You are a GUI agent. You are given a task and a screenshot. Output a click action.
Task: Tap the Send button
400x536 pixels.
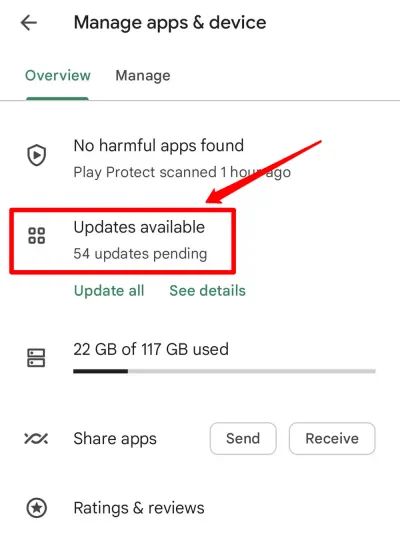click(x=243, y=438)
